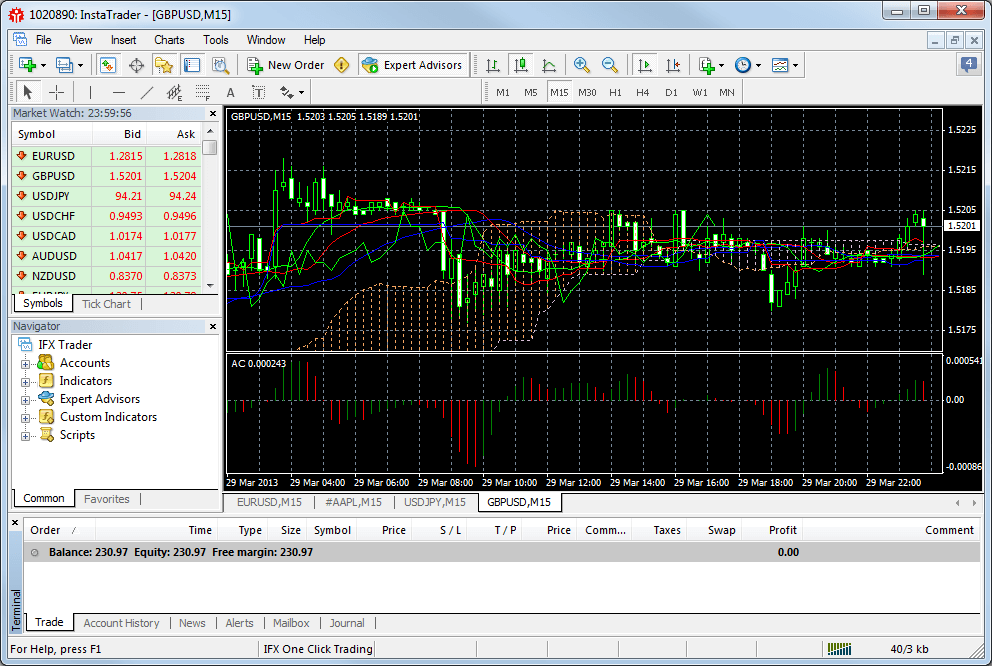
Task: Open the Periods clock dropdown arrow
Action: tap(758, 66)
